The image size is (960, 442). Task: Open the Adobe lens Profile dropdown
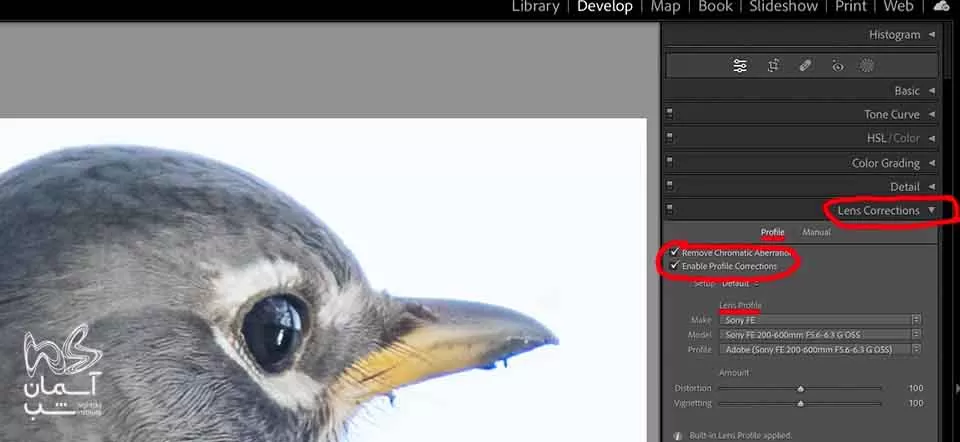click(x=821, y=350)
